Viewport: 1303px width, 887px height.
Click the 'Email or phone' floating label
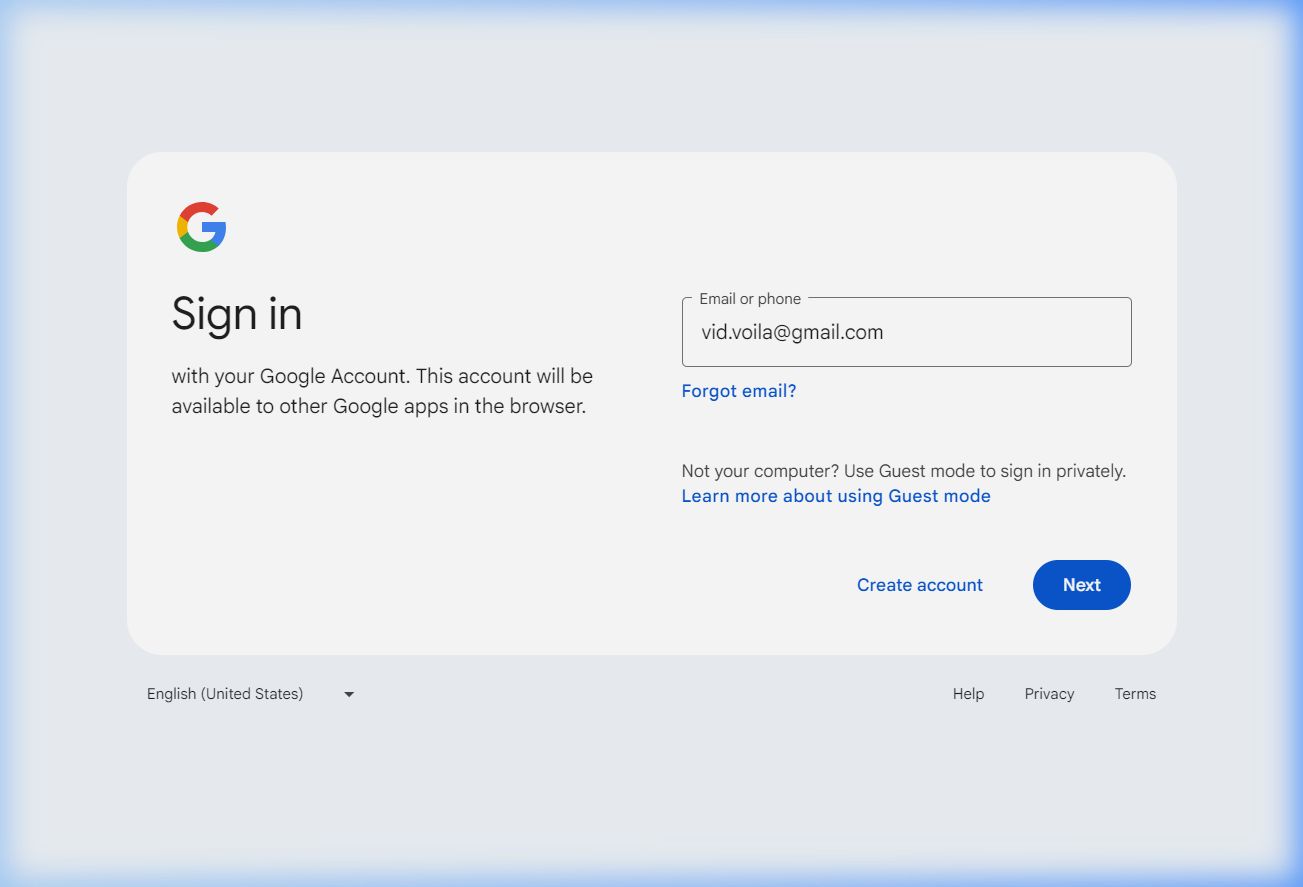(x=750, y=299)
